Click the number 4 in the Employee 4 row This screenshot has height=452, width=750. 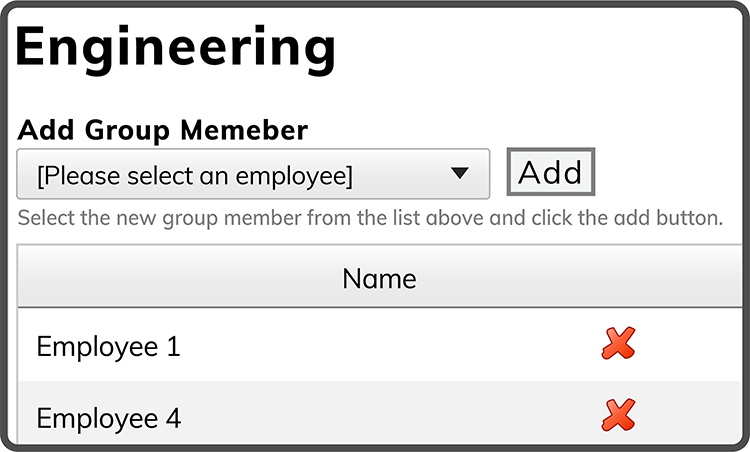[173, 418]
